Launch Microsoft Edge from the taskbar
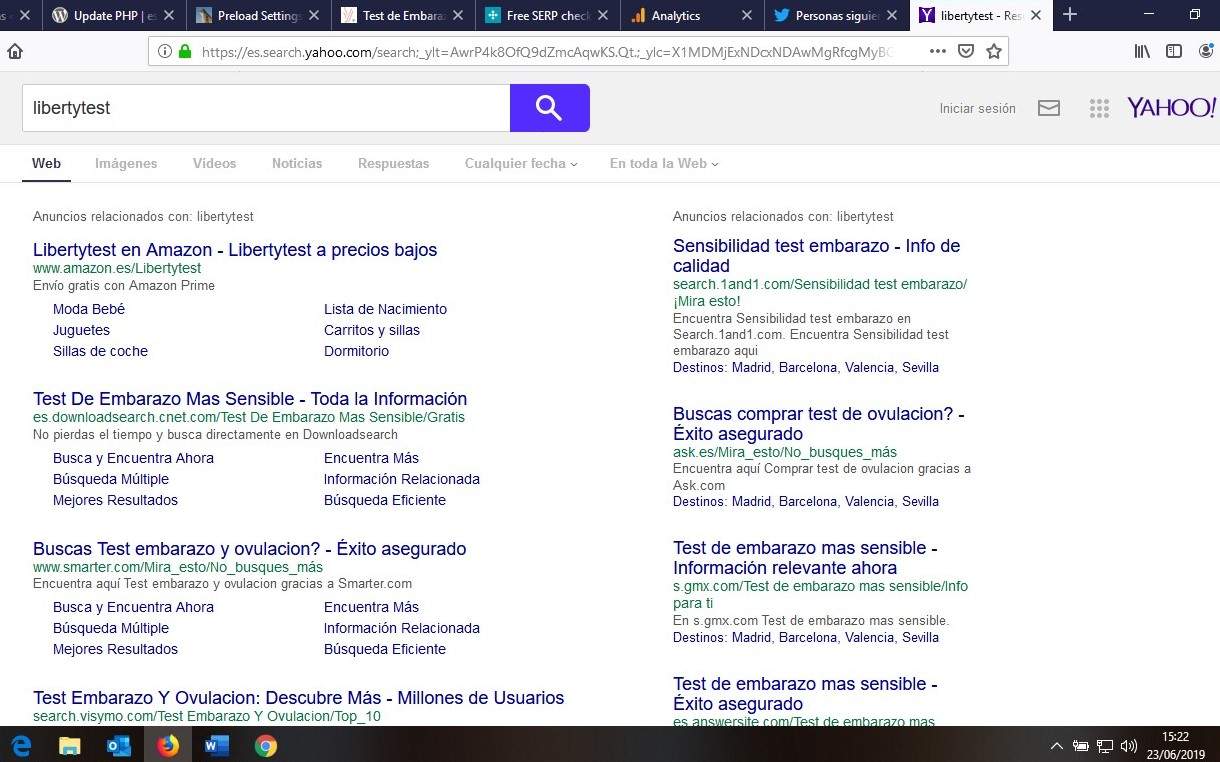This screenshot has width=1220, height=762. click(x=21, y=745)
